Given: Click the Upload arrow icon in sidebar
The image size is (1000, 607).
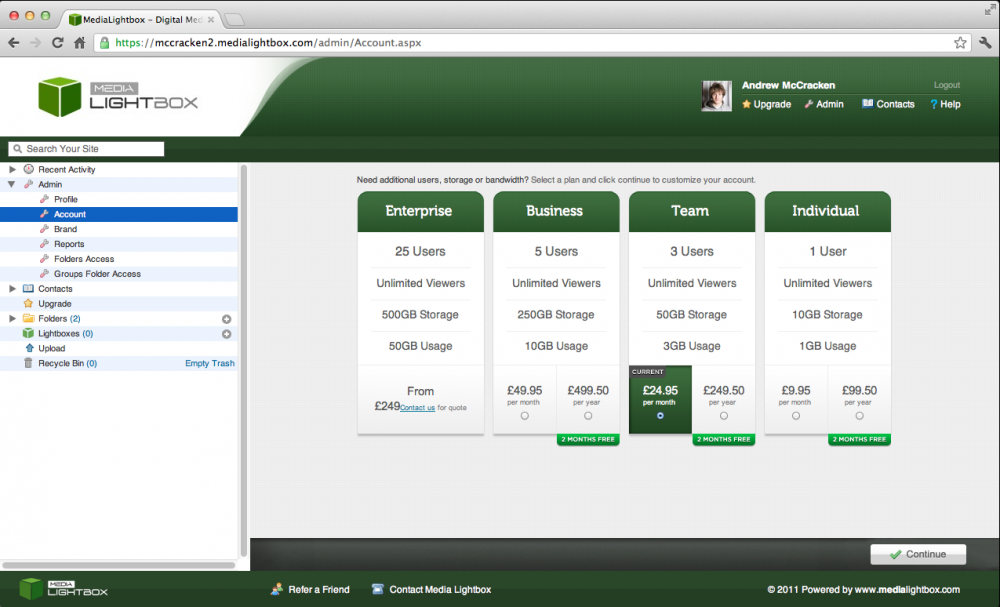Looking at the screenshot, I should [x=28, y=349].
